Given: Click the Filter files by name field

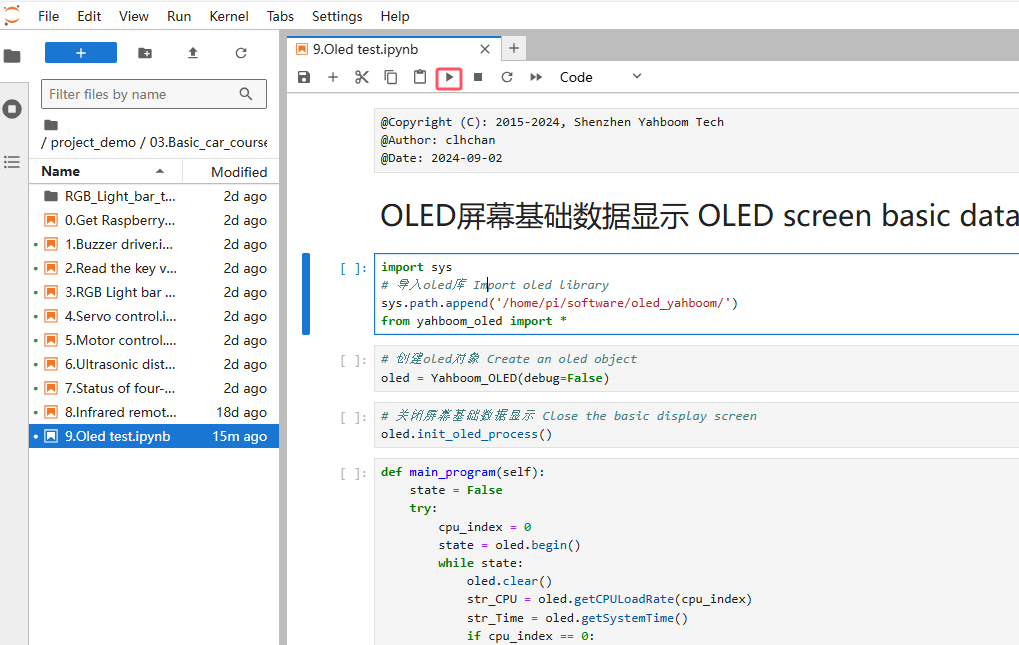Looking at the screenshot, I should (x=154, y=94).
